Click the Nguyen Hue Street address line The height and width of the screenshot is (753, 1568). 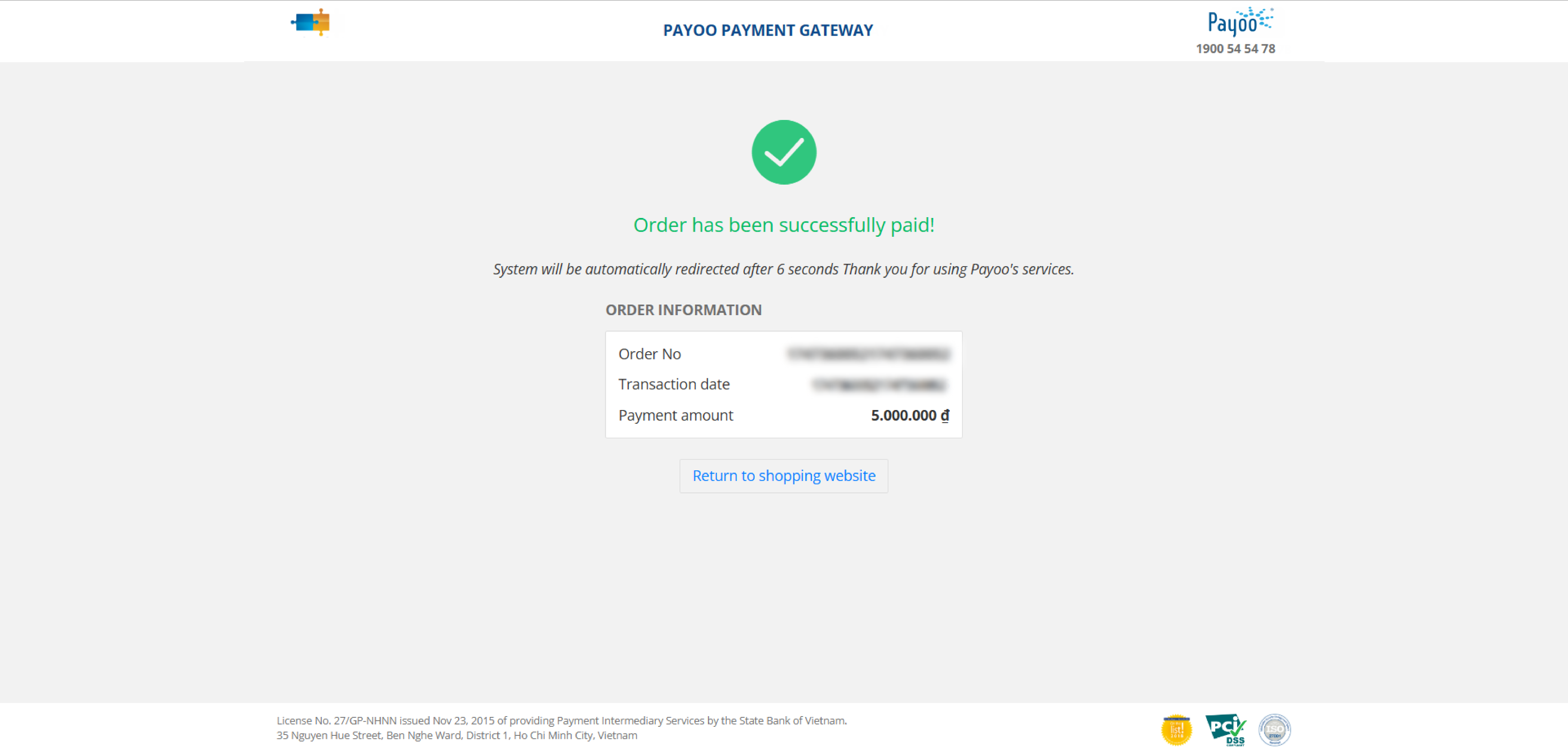[457, 735]
